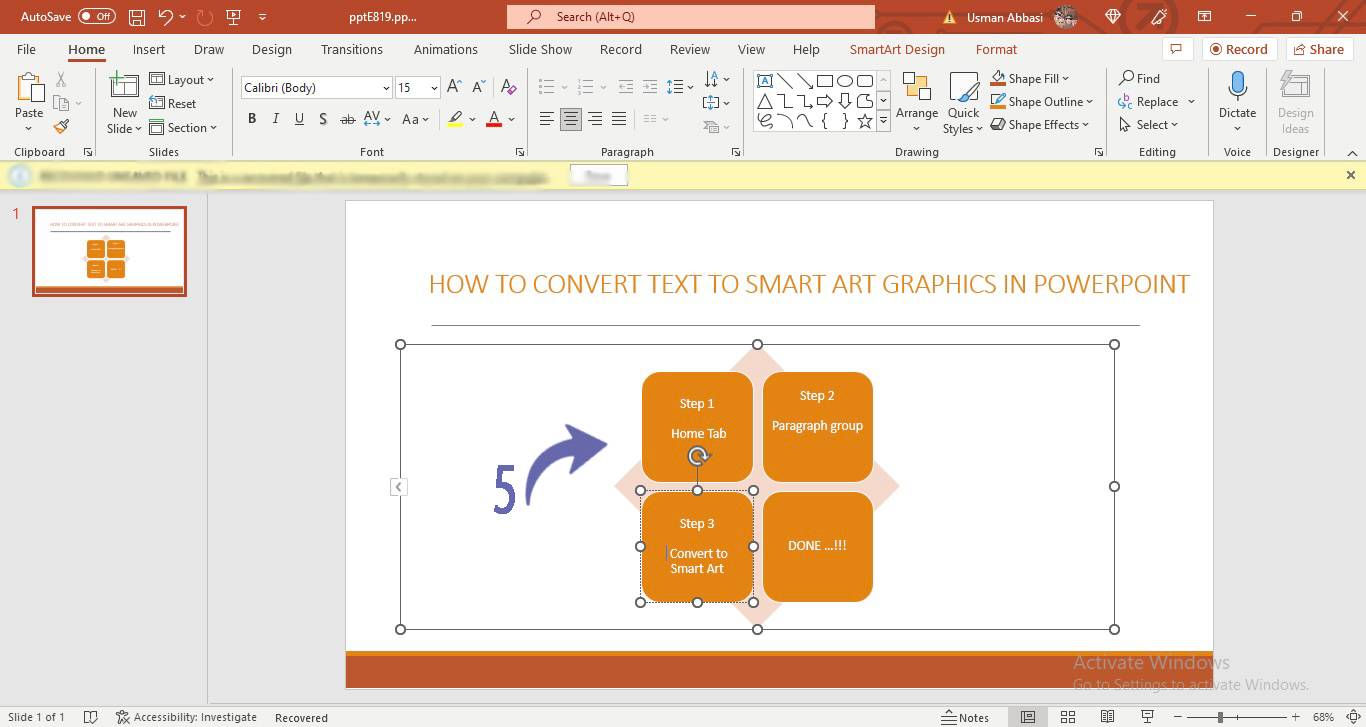
Task: Select the Format Painter brush
Action: [62, 127]
